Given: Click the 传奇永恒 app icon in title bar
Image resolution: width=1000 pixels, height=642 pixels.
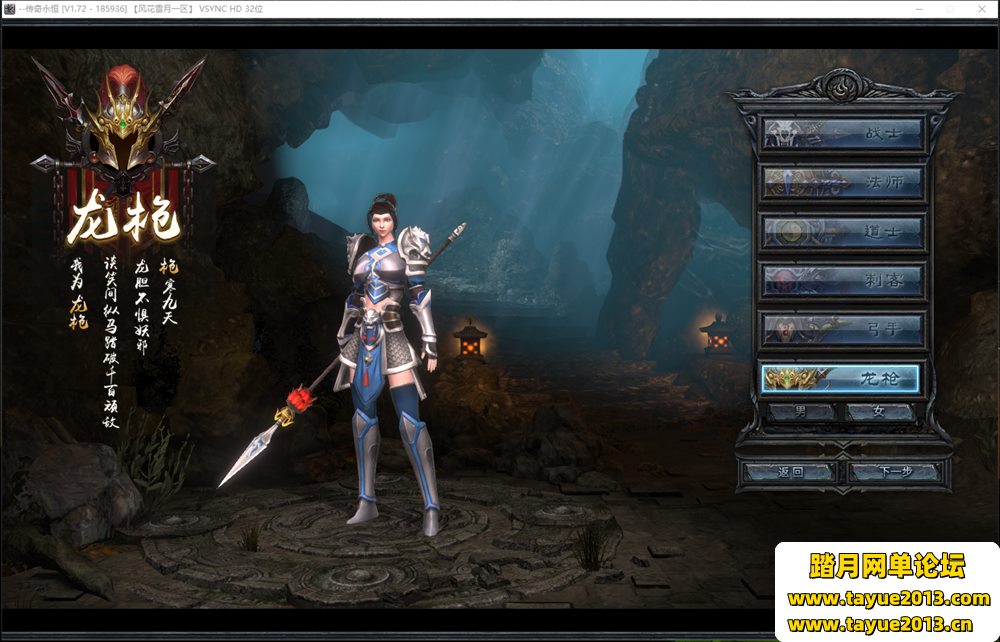Looking at the screenshot, I should tap(9, 9).
